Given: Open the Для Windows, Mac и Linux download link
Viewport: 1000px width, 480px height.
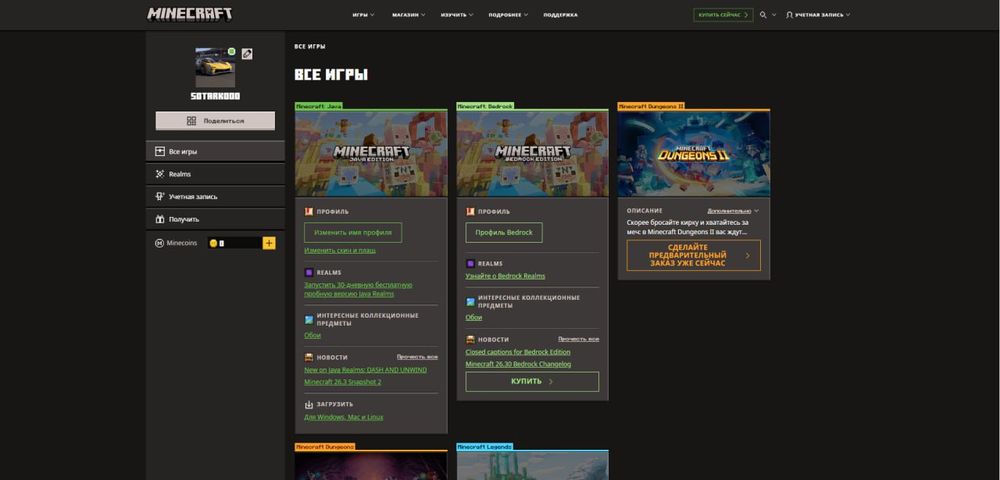Looking at the screenshot, I should 344,417.
